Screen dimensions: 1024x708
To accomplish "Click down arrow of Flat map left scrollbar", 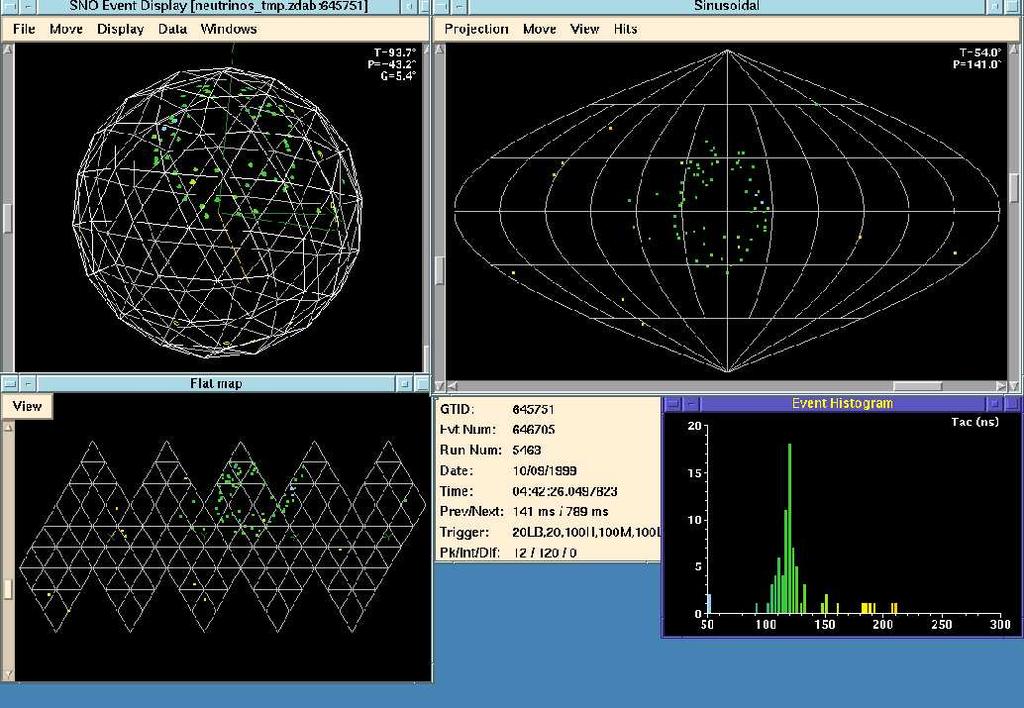I will click(8, 673).
